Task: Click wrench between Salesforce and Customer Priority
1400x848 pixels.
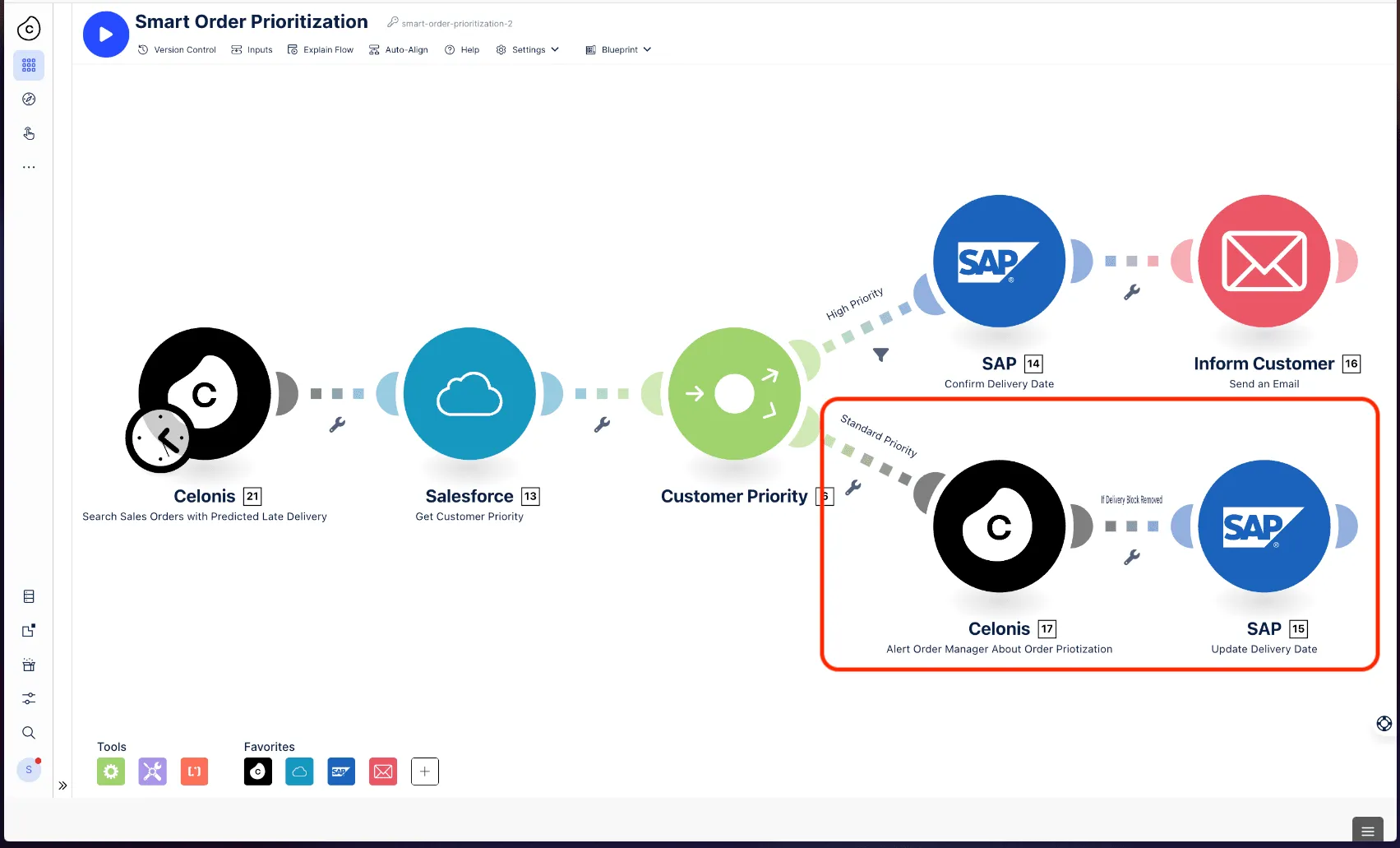Action: pyautogui.click(x=602, y=424)
